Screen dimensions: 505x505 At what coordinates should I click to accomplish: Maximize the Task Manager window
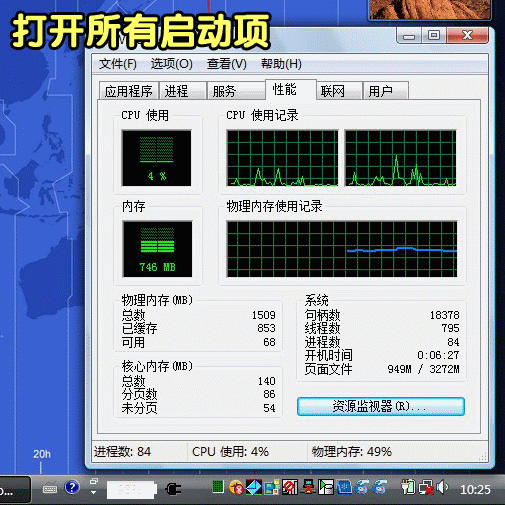(434, 35)
